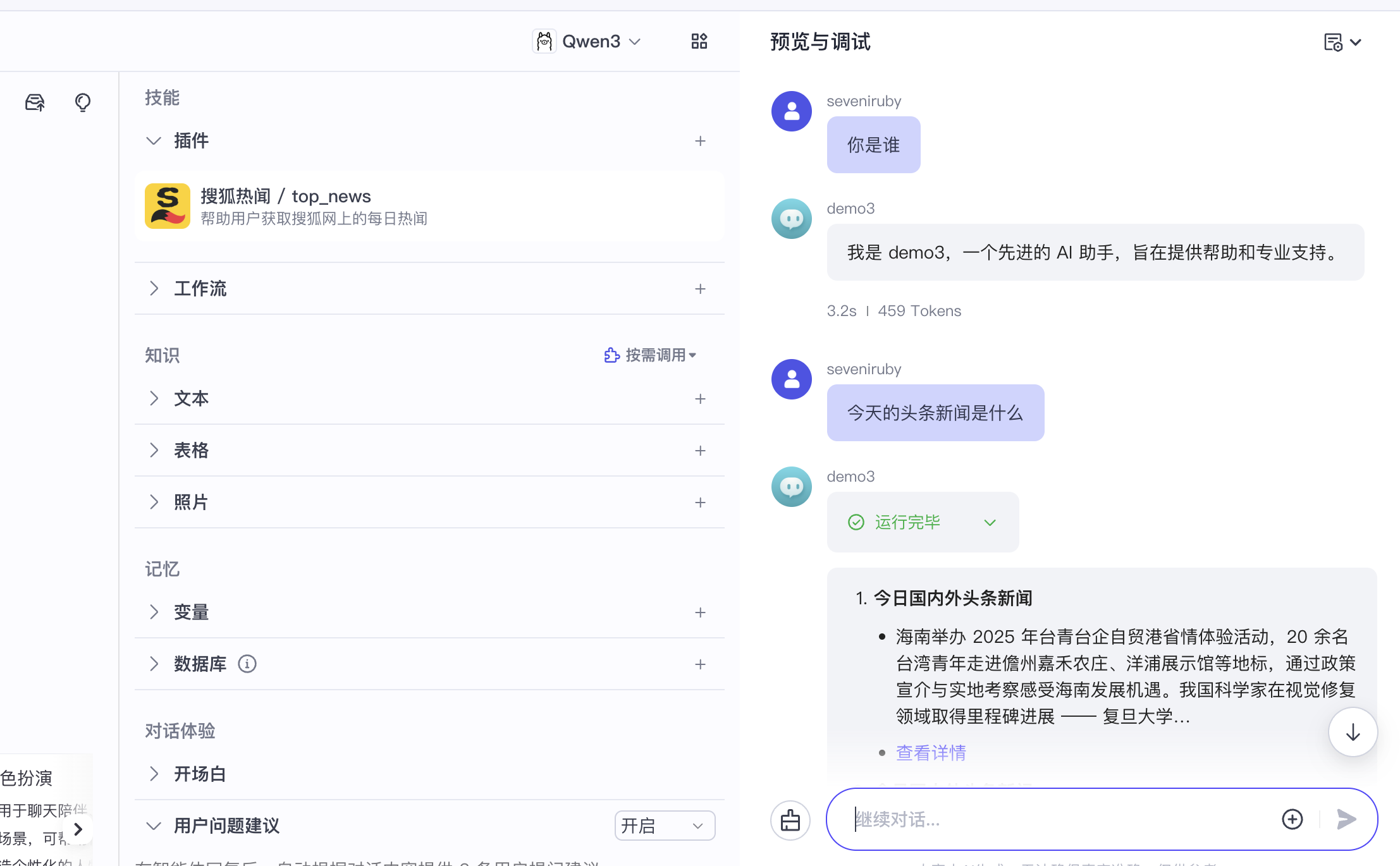Expand the 变量 memory section
This screenshot has width=1400, height=866.
[154, 612]
